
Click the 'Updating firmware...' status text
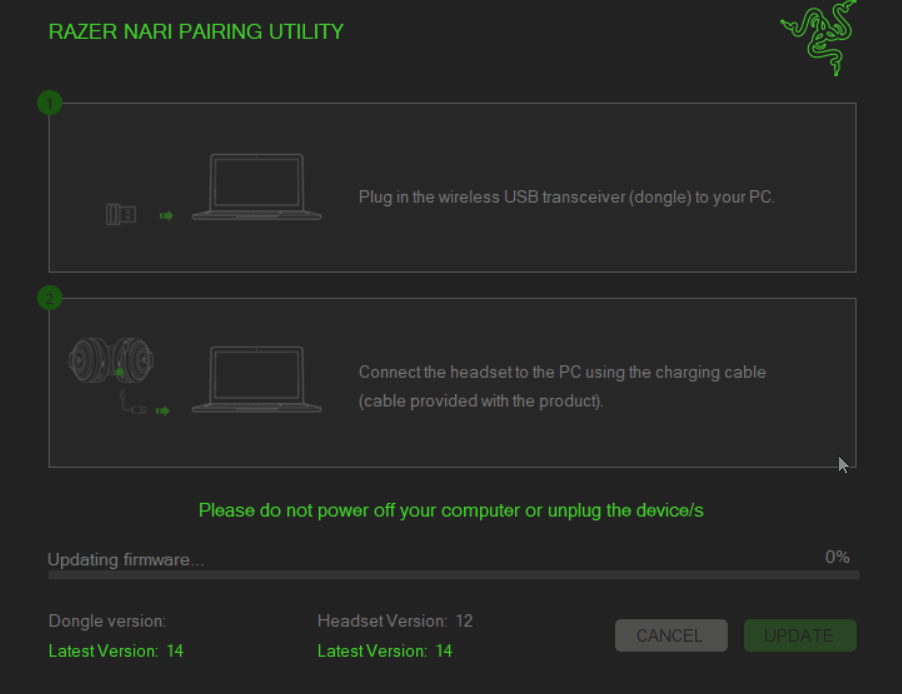click(x=126, y=559)
